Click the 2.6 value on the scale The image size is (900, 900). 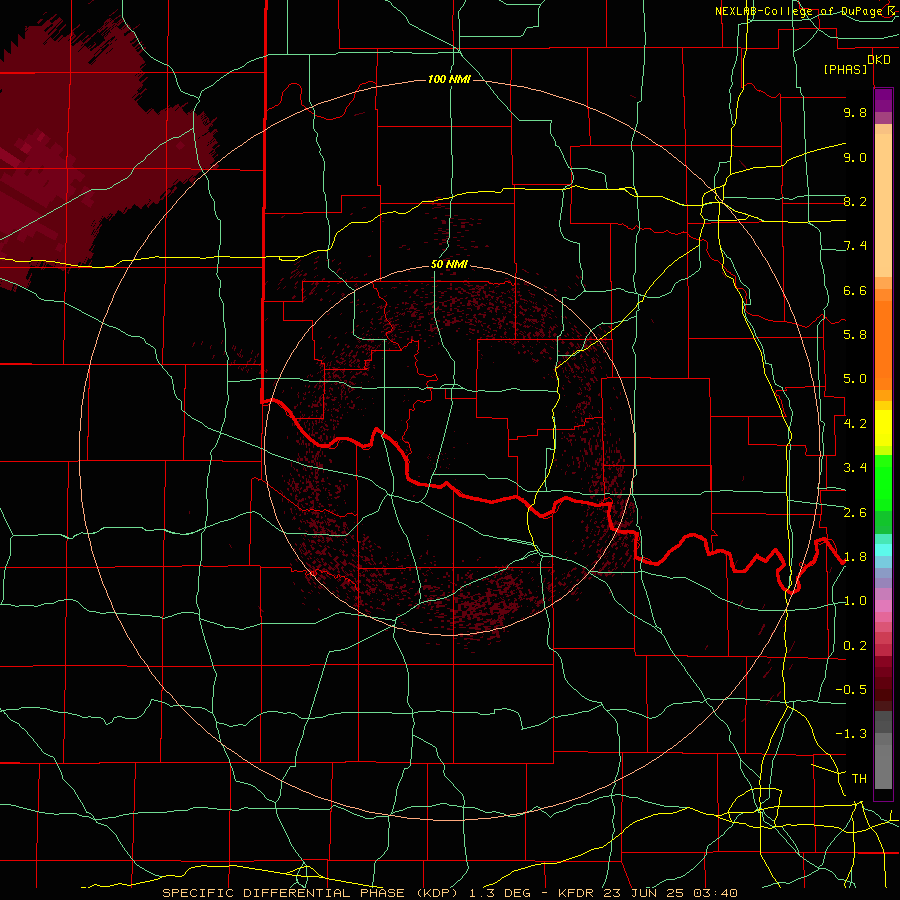click(x=855, y=513)
